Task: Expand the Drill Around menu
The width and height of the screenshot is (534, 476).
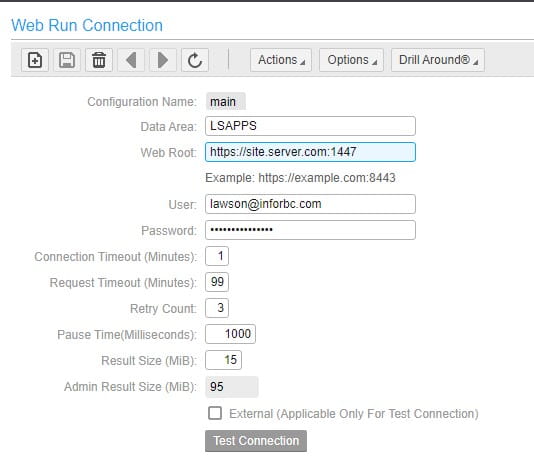Action: 438,60
